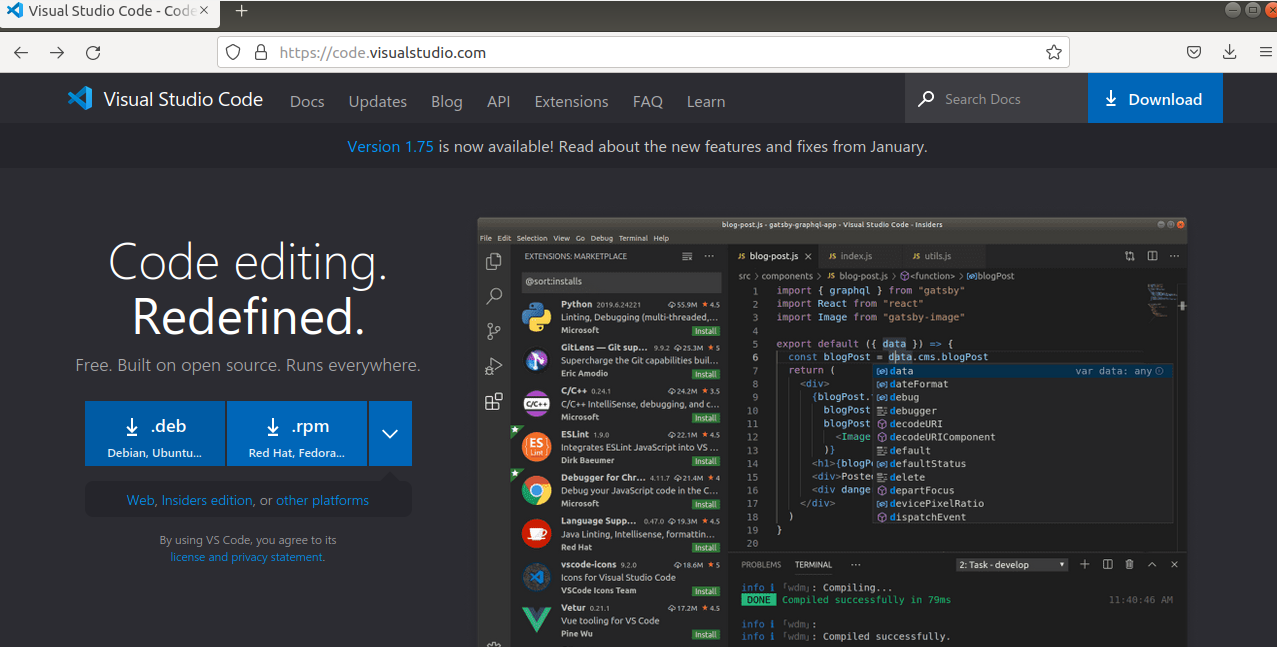1277x647 pixels.
Task: Open the Blog page
Action: click(x=447, y=101)
